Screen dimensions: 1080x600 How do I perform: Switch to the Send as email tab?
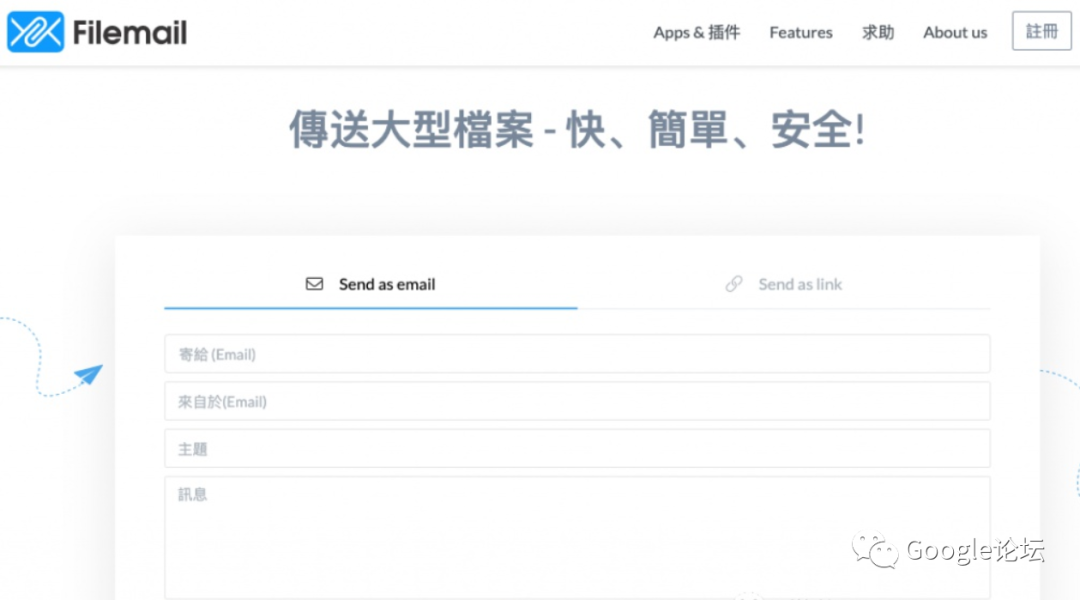pyautogui.click(x=371, y=284)
